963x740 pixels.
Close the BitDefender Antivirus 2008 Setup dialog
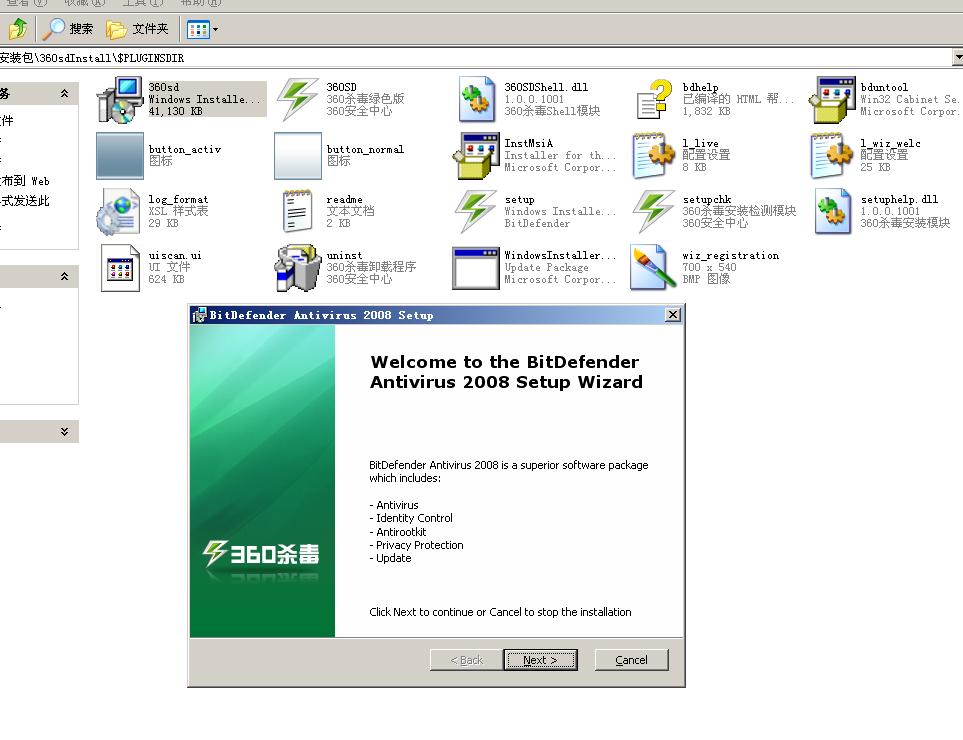[x=673, y=314]
